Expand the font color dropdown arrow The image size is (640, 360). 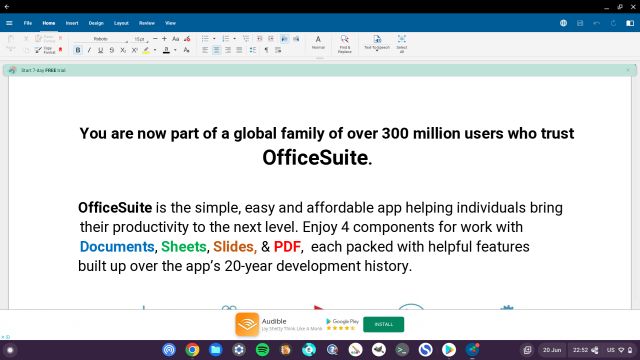click(x=175, y=50)
